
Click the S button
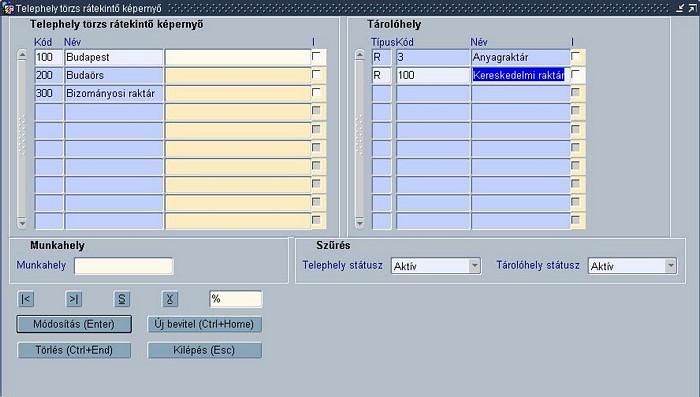pyautogui.click(x=122, y=299)
